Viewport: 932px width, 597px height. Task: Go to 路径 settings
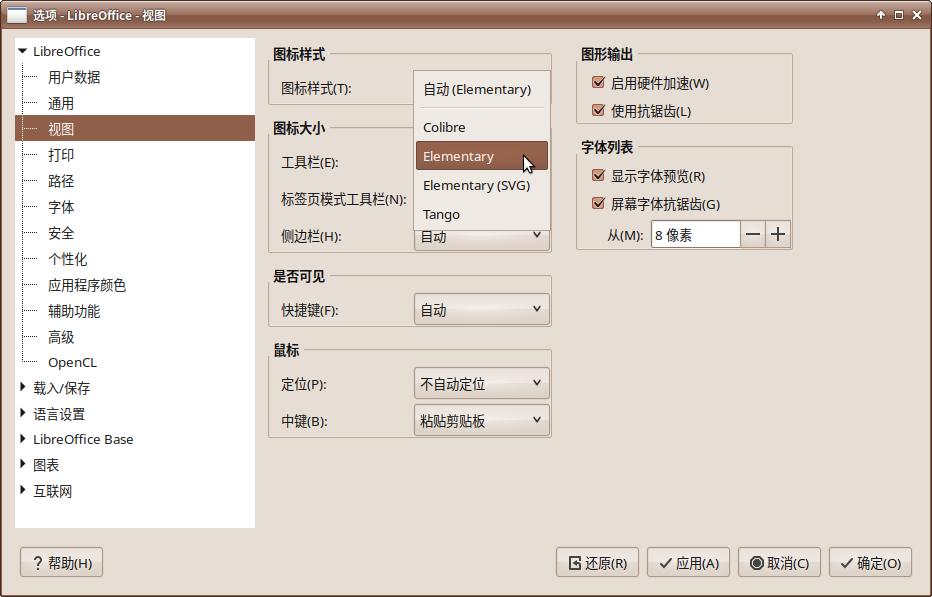(x=61, y=181)
